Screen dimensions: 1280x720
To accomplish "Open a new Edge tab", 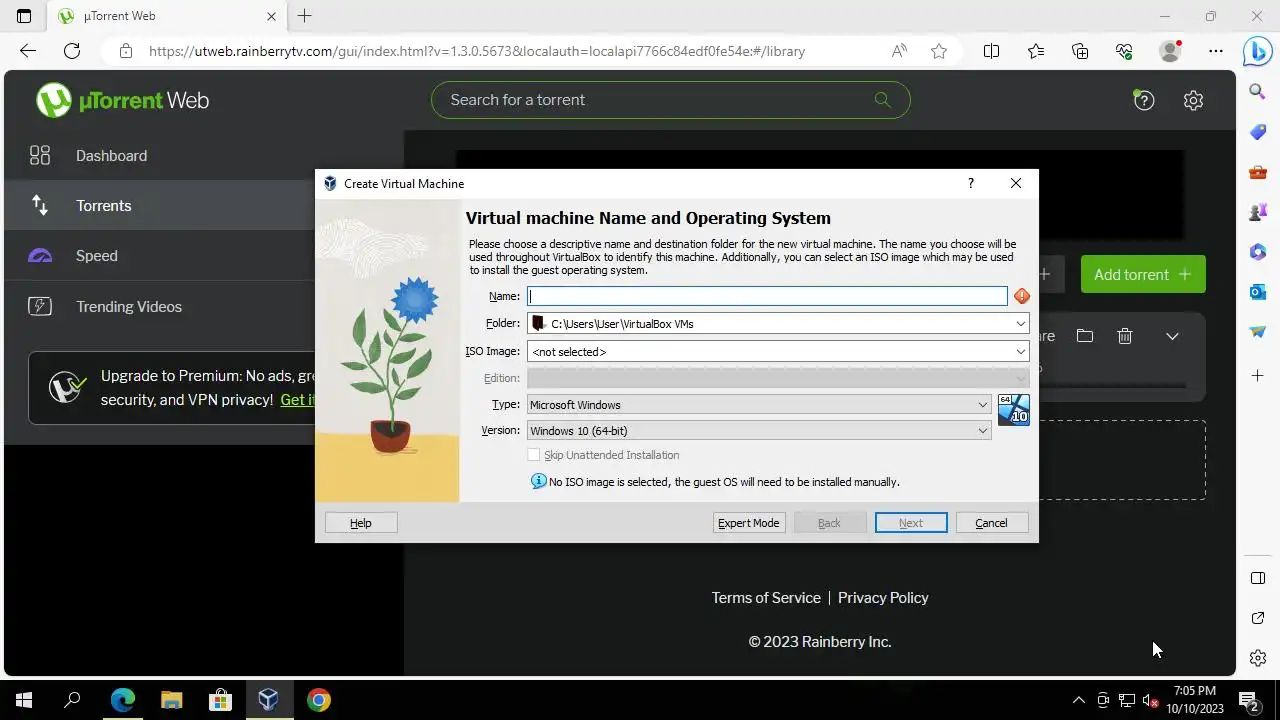I will [305, 16].
